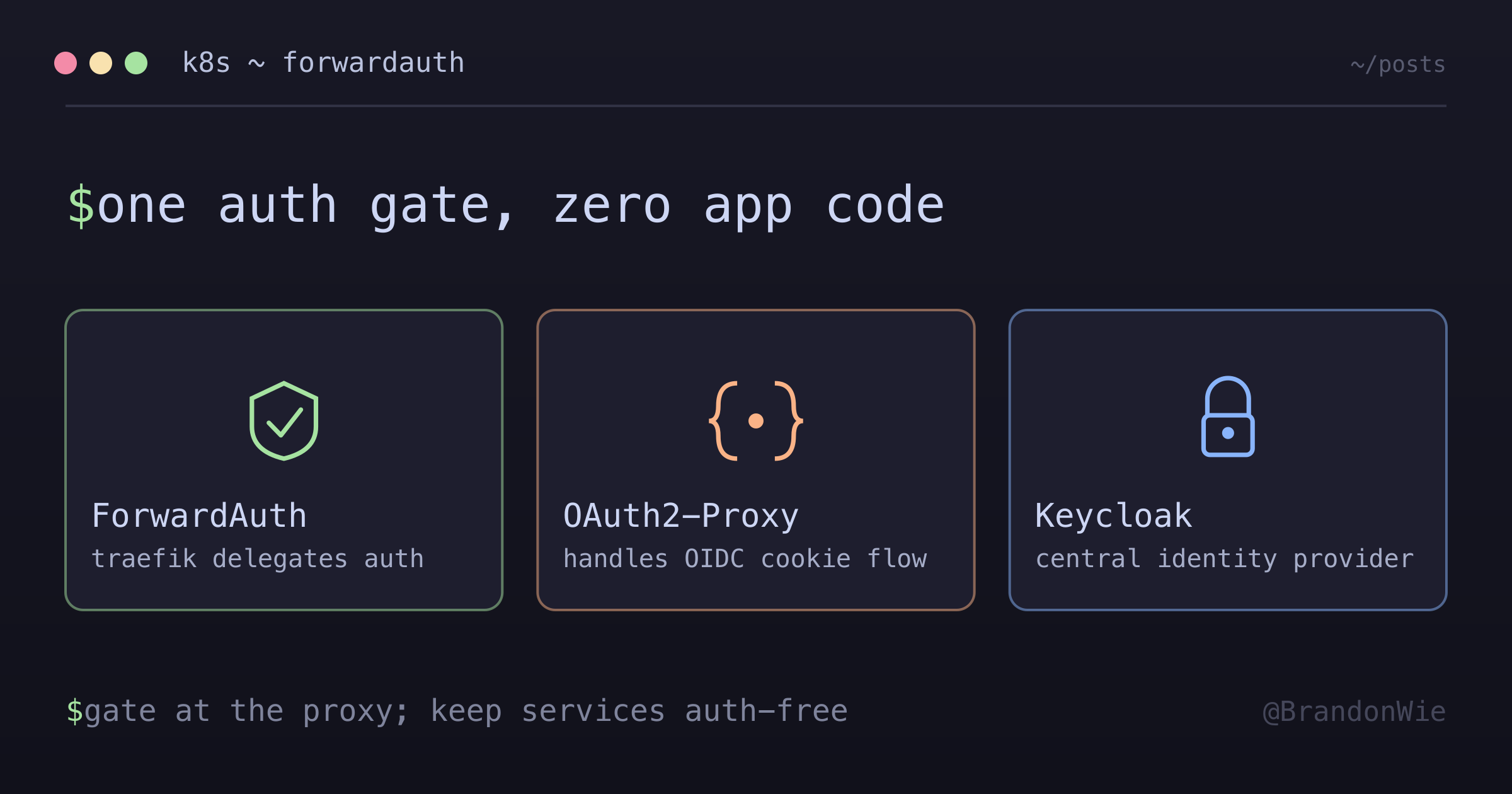The height and width of the screenshot is (794, 1512).
Task: Click the 'k8s ~ forwardauth' window title
Action: point(323,63)
